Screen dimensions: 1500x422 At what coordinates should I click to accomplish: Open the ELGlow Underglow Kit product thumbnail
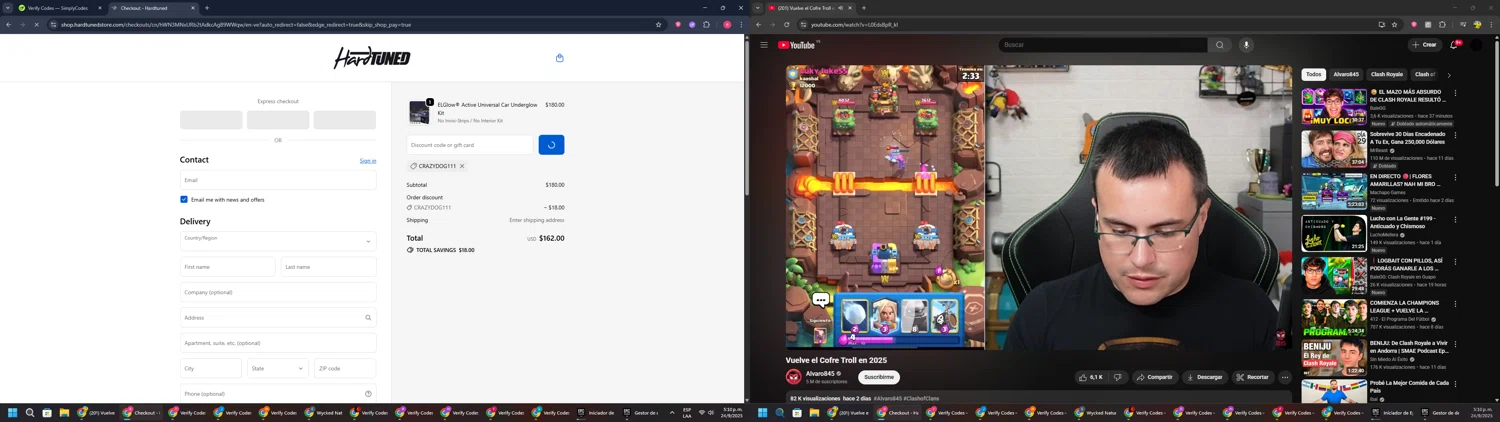[419, 111]
